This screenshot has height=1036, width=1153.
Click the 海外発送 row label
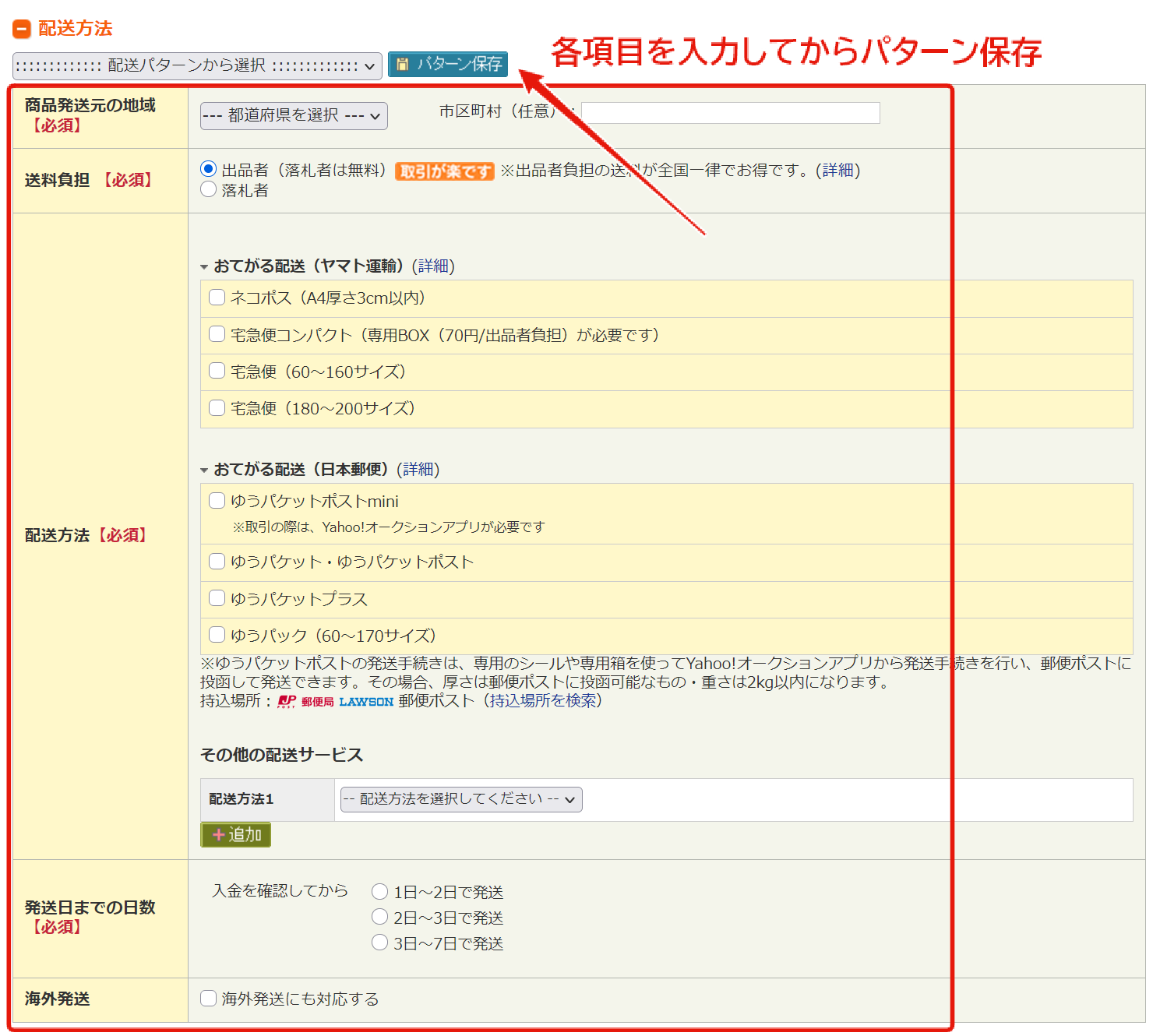57,999
